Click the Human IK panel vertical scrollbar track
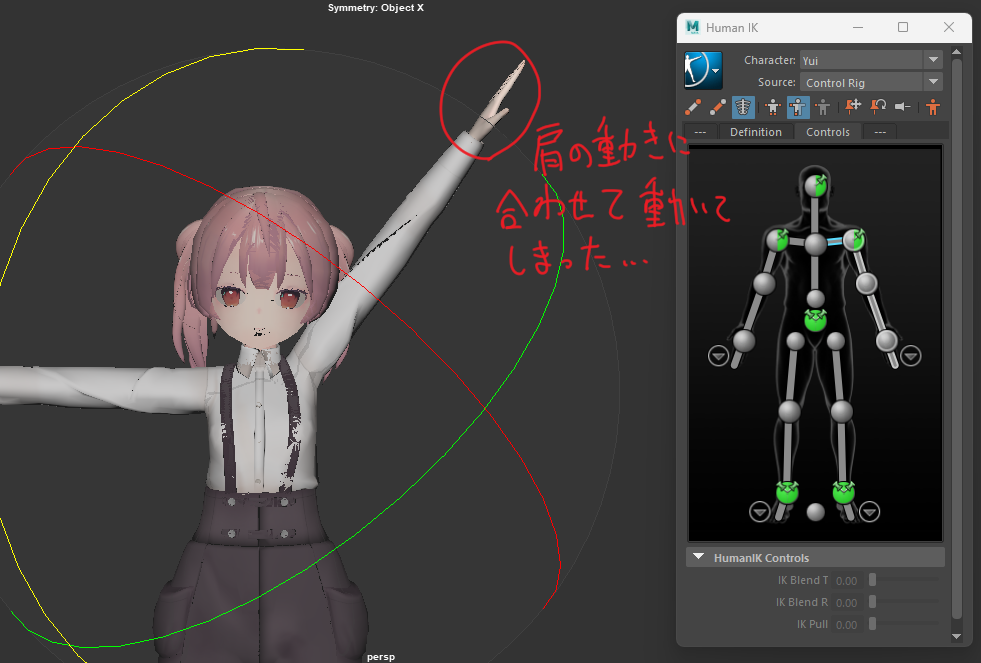 pyautogui.click(x=956, y=338)
